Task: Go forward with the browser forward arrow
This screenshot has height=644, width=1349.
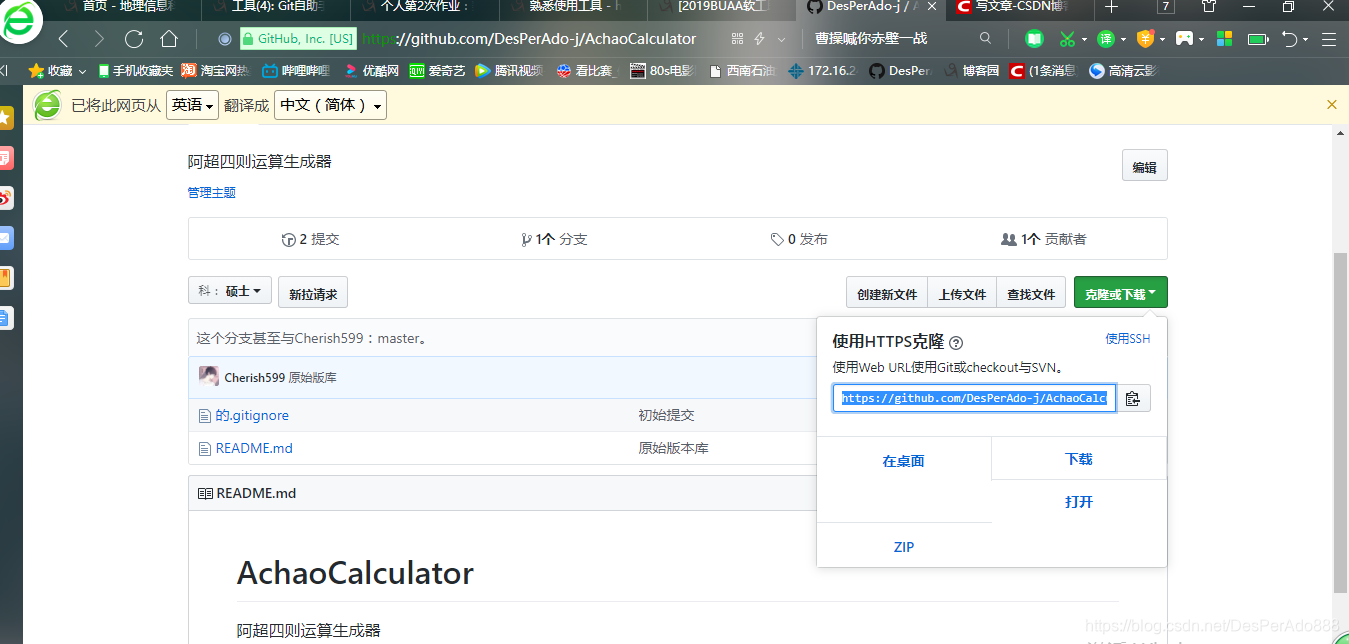Action: (98, 39)
